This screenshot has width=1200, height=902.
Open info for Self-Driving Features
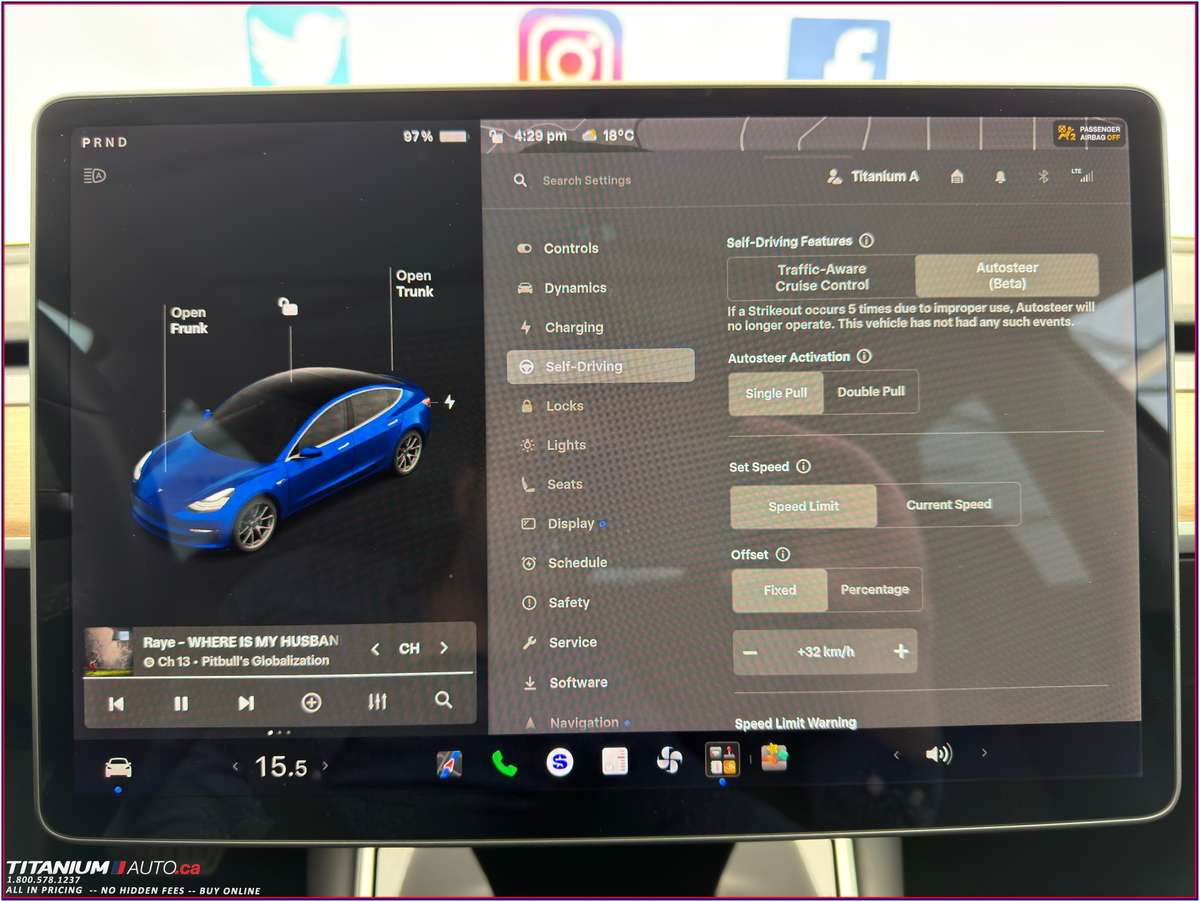866,241
